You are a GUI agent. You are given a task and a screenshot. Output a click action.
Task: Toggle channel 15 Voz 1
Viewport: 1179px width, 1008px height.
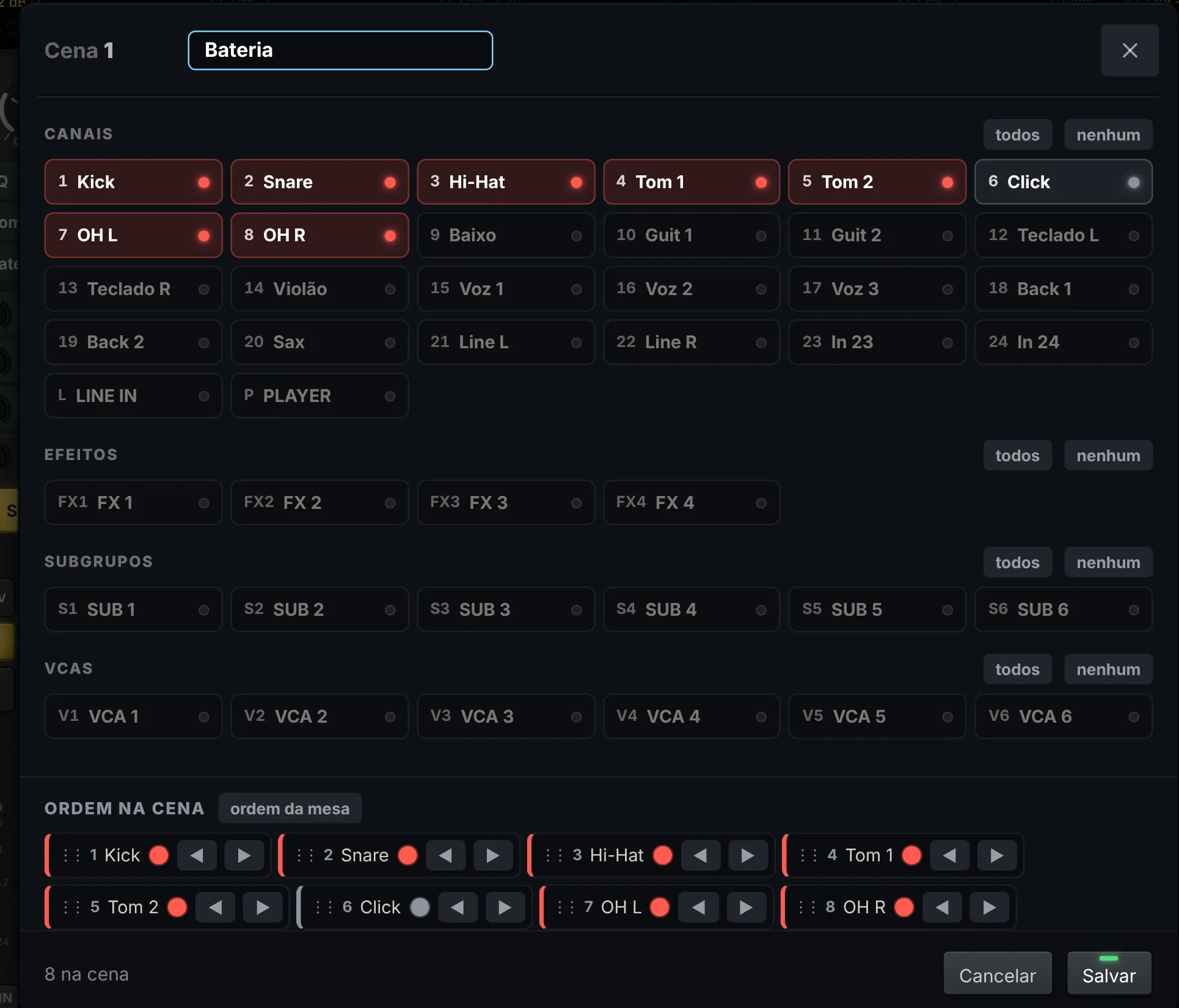click(x=506, y=289)
